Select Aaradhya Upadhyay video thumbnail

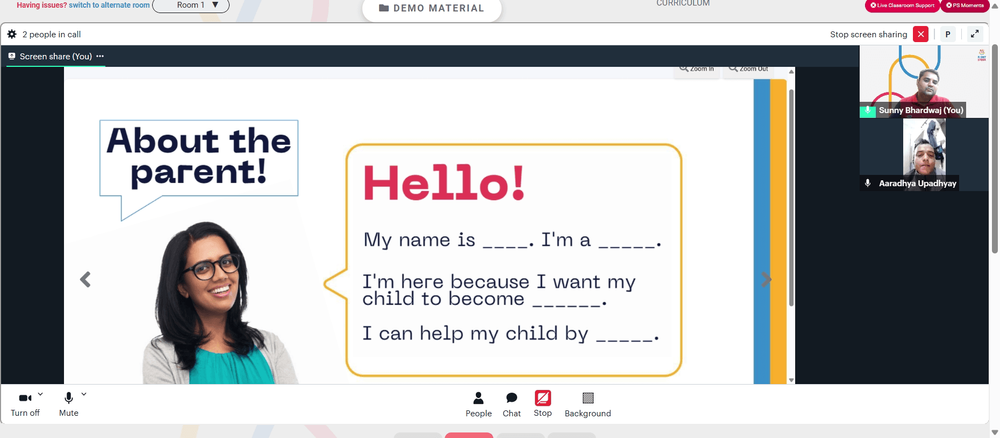click(923, 155)
